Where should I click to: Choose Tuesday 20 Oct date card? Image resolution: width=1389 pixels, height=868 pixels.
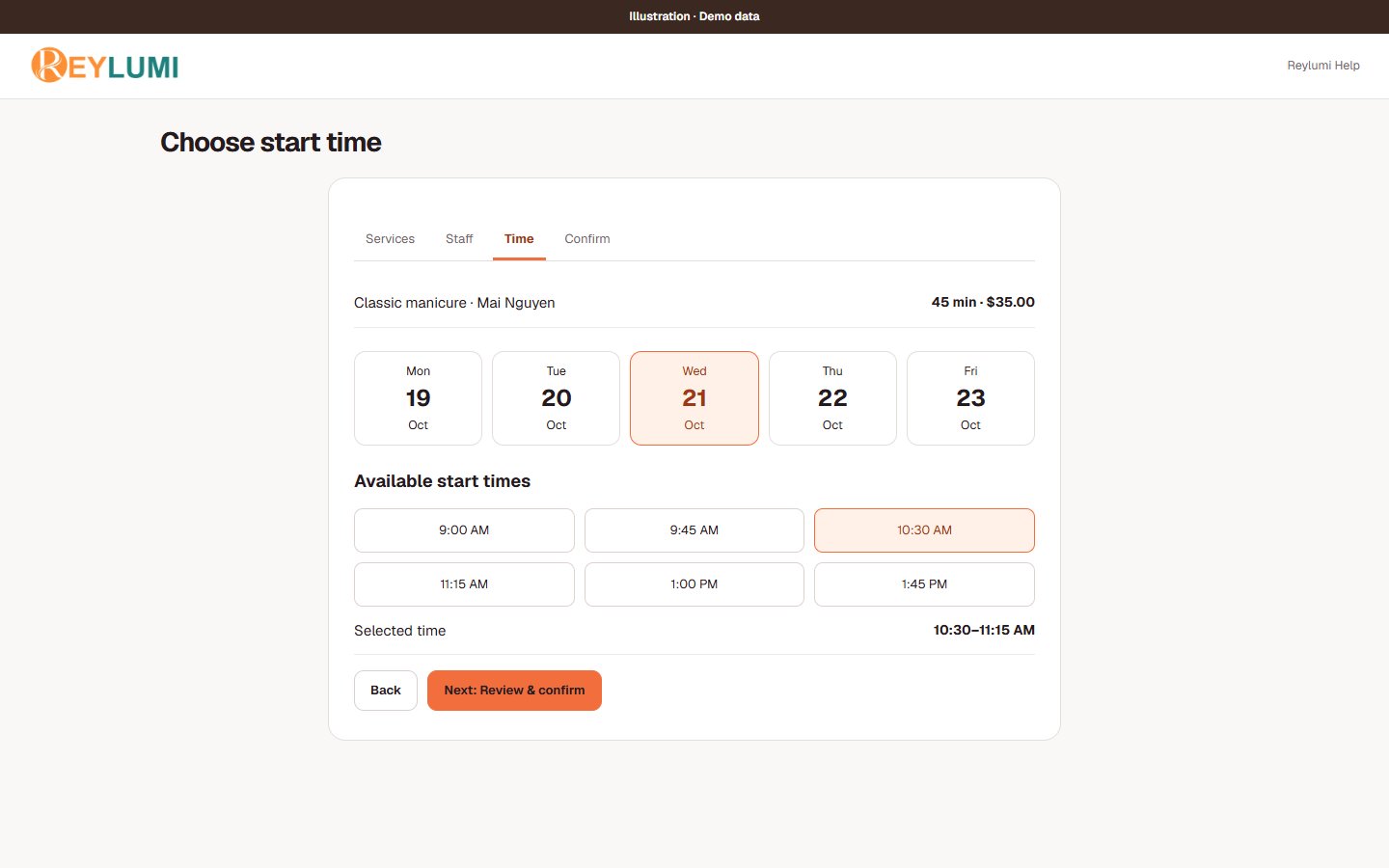557,398
